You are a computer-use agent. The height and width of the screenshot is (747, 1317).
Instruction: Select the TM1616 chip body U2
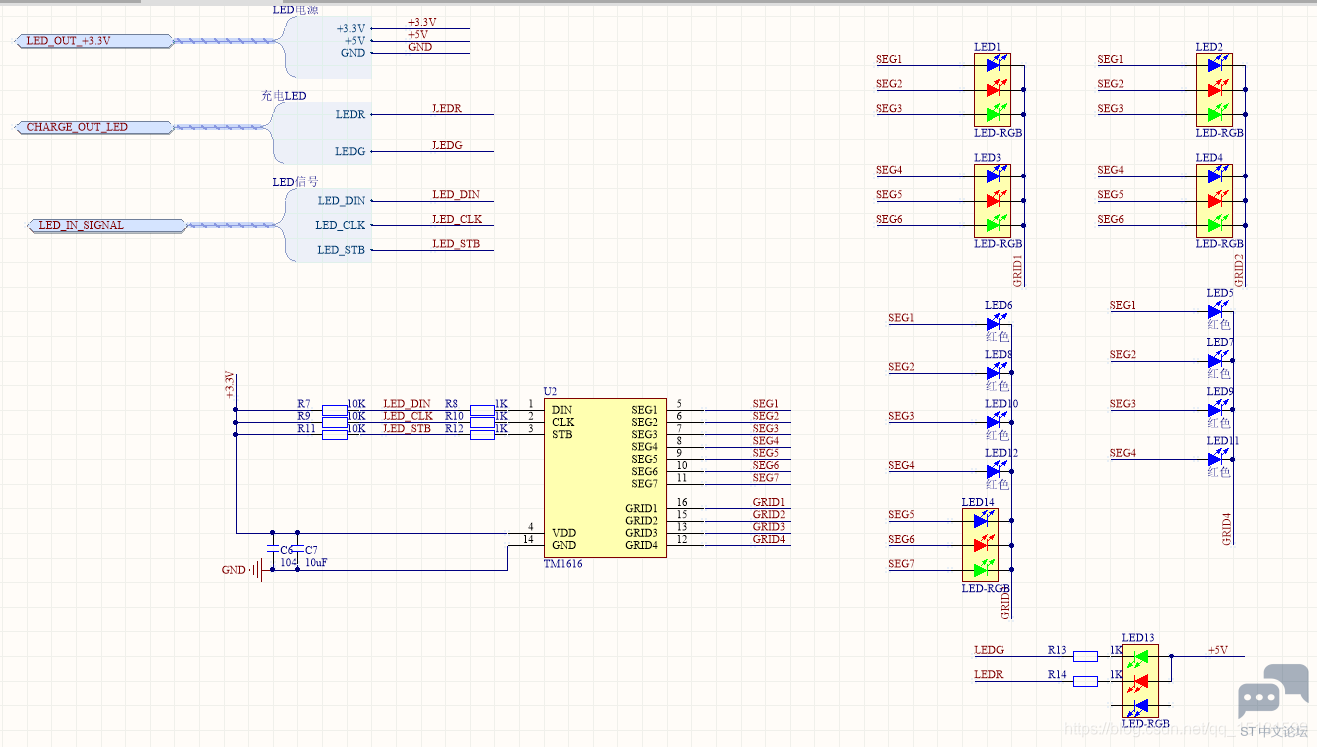[x=605, y=478]
